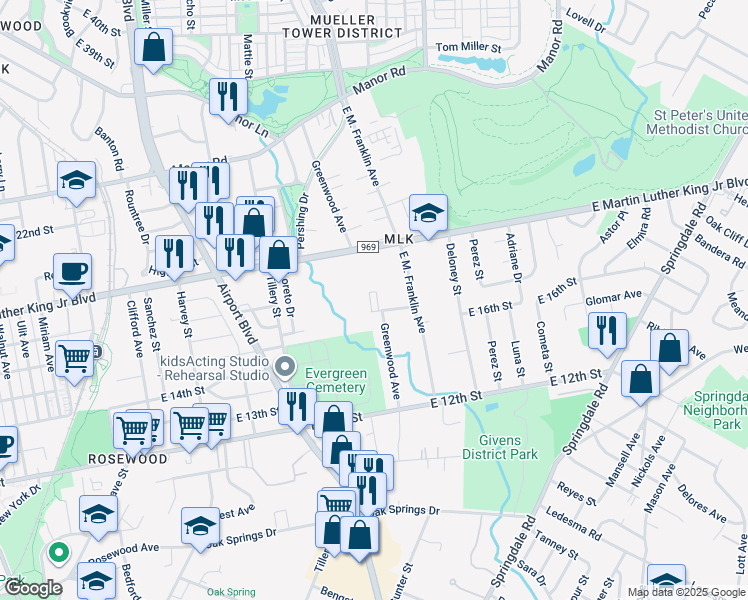Click the restaurant marker near Glomar Ave
This screenshot has height=600, width=748.
coord(607,334)
